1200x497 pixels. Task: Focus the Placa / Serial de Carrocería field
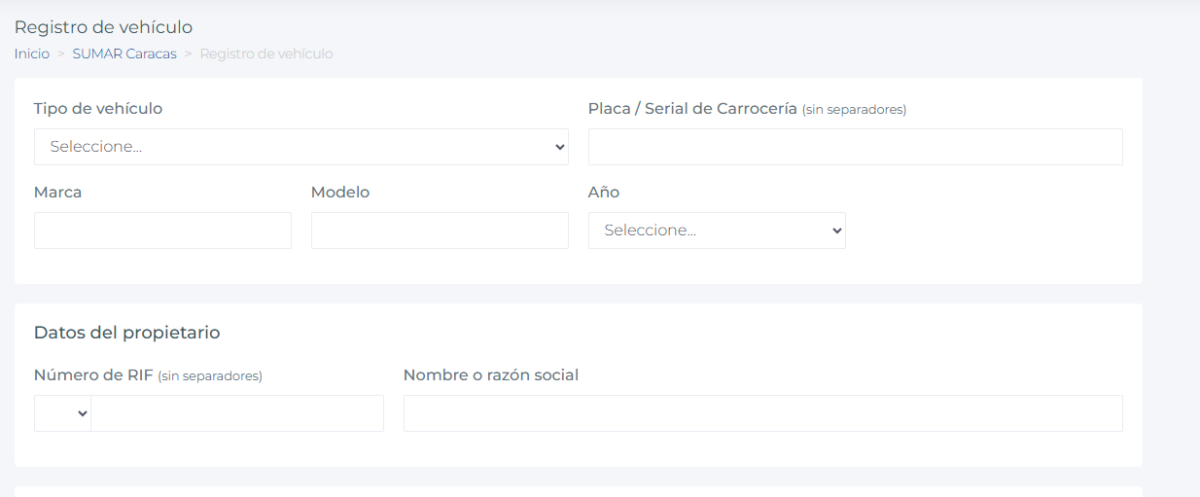tap(855, 146)
